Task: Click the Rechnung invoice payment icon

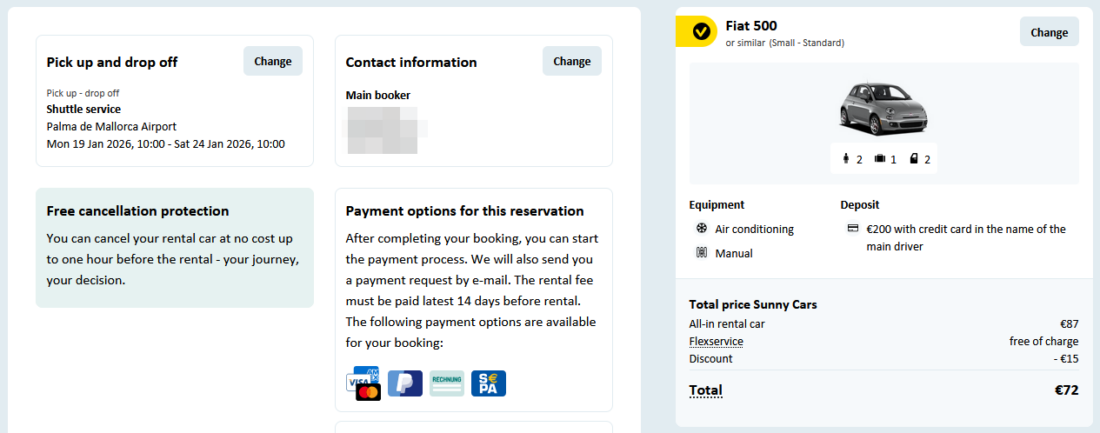Action: 447,383
